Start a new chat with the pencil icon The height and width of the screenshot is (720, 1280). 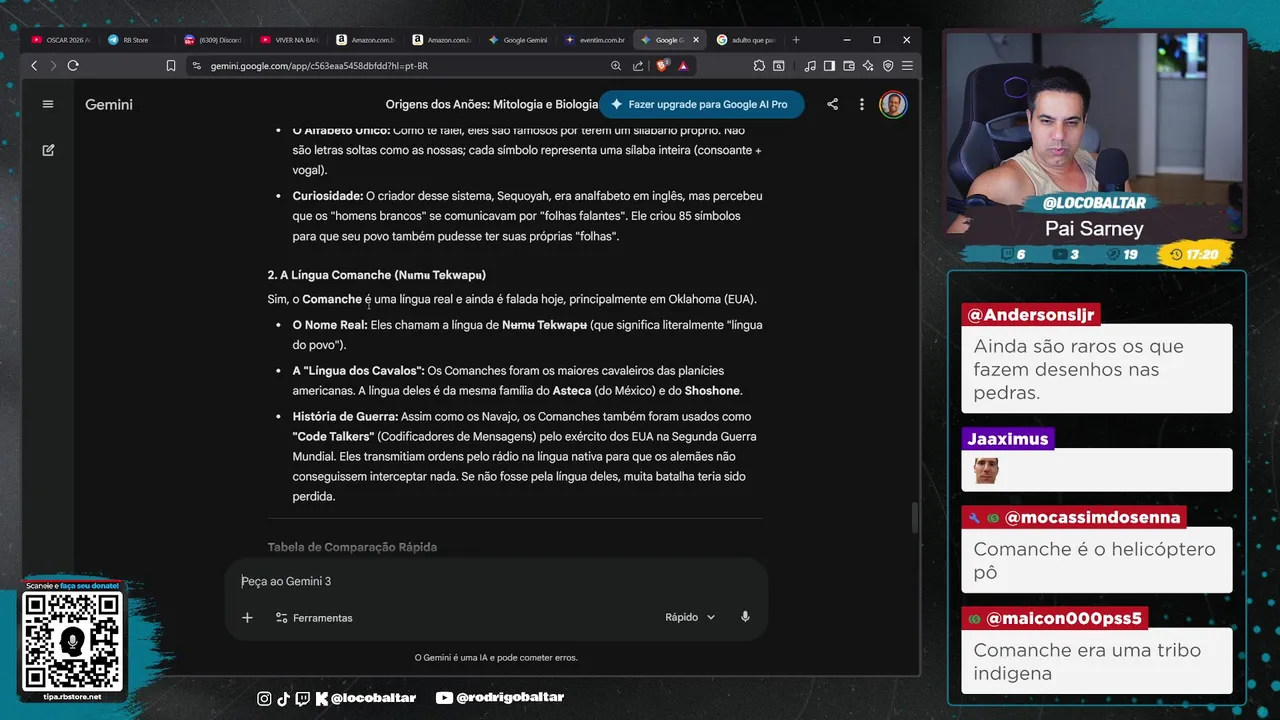click(48, 150)
